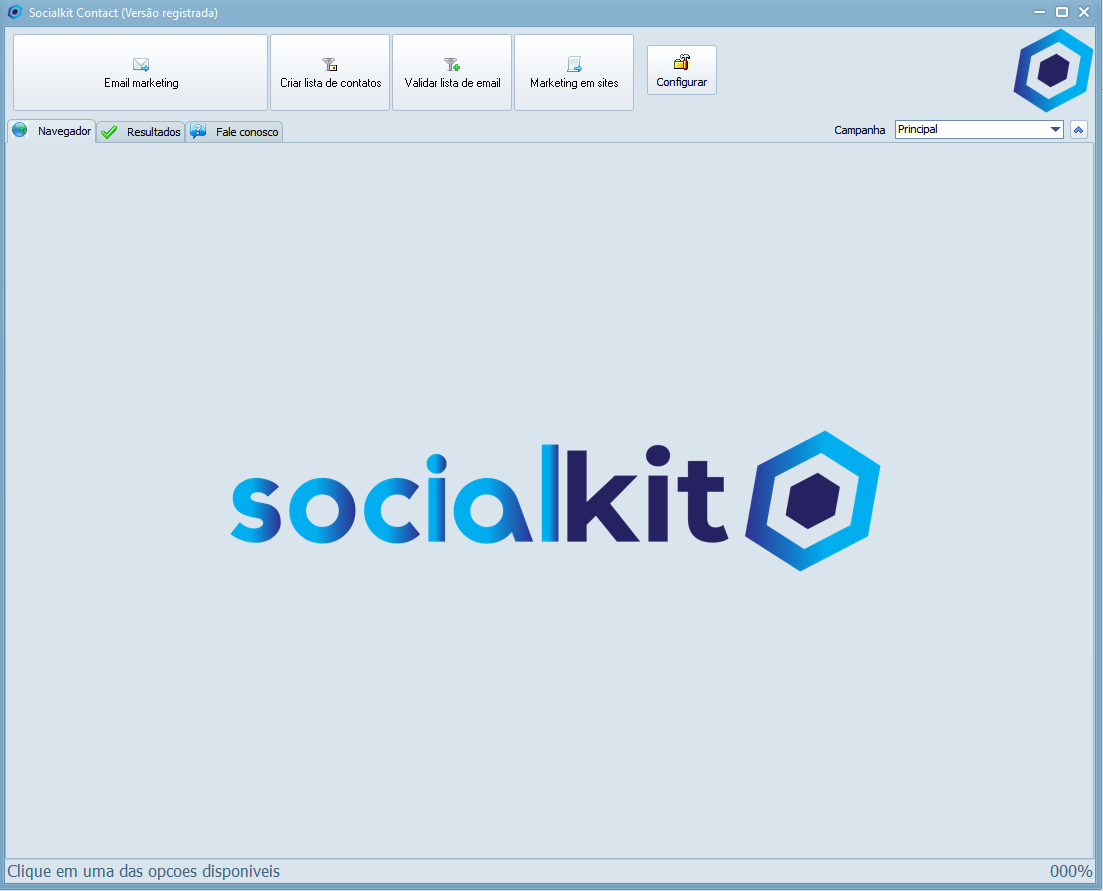Click the Socialkit app icon in title bar
The width and height of the screenshot is (1103, 891).
[14, 13]
